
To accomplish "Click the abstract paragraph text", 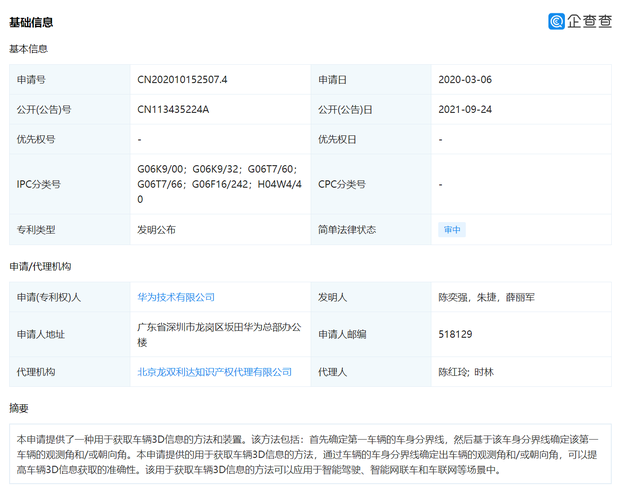I will coord(309,454).
